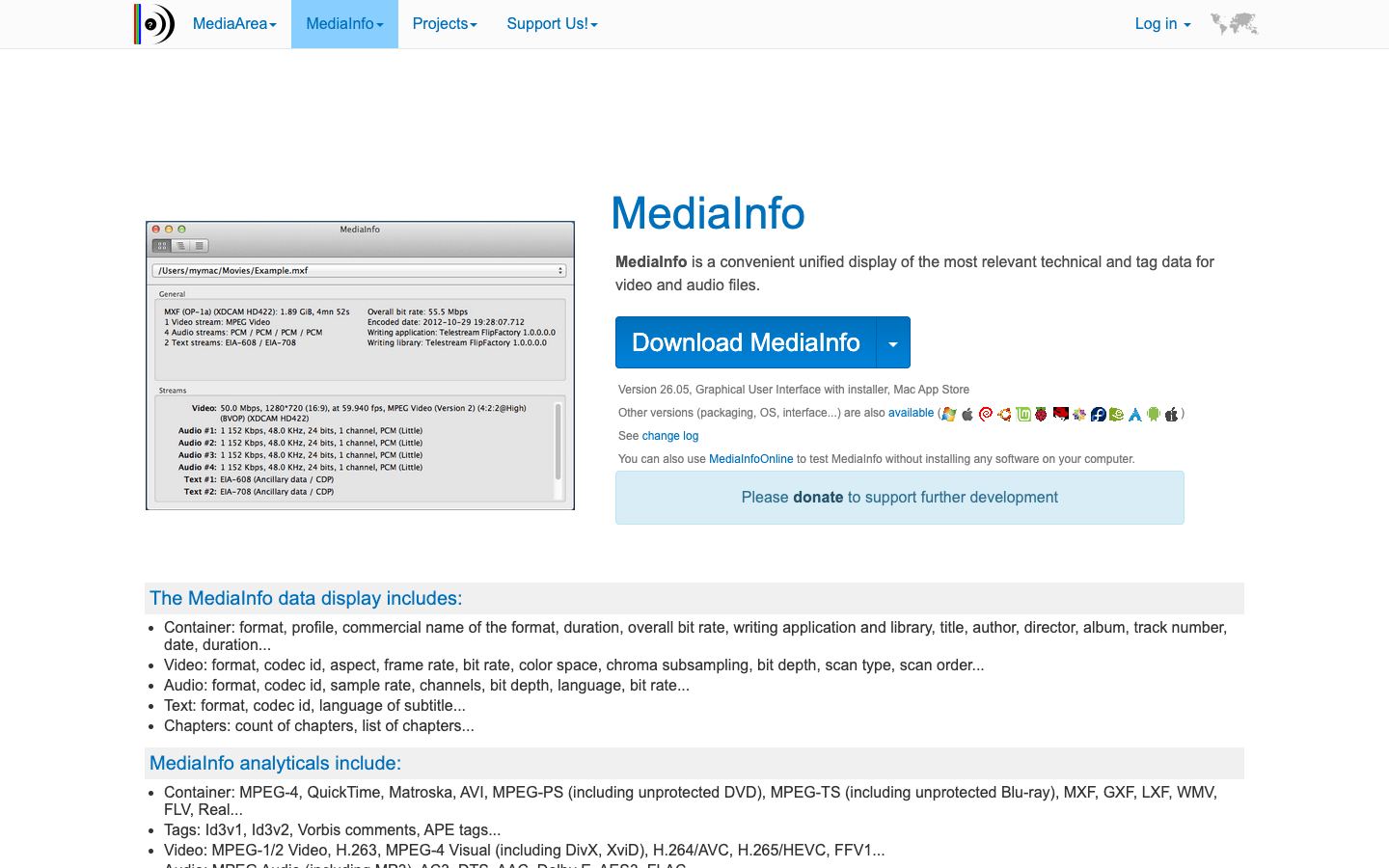Expand the Projects menu
Screen dimensions: 1389x868
[x=445, y=24]
